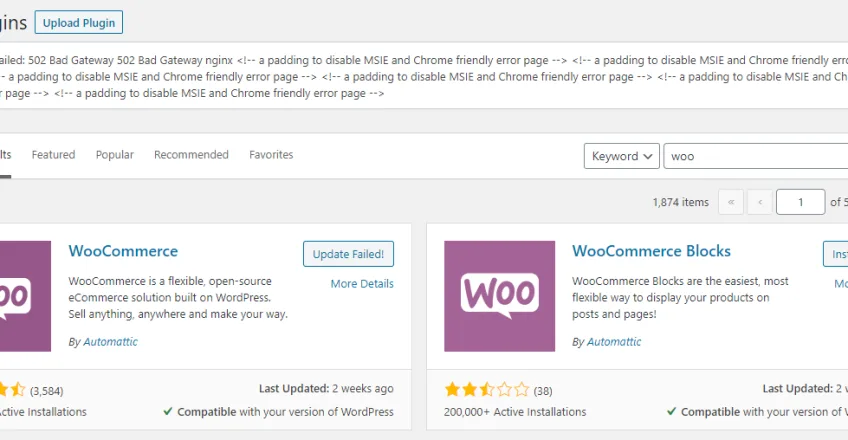Image resolution: width=848 pixels, height=440 pixels.
Task: Click the WooCommerce Blocks plugin logo
Action: point(499,296)
